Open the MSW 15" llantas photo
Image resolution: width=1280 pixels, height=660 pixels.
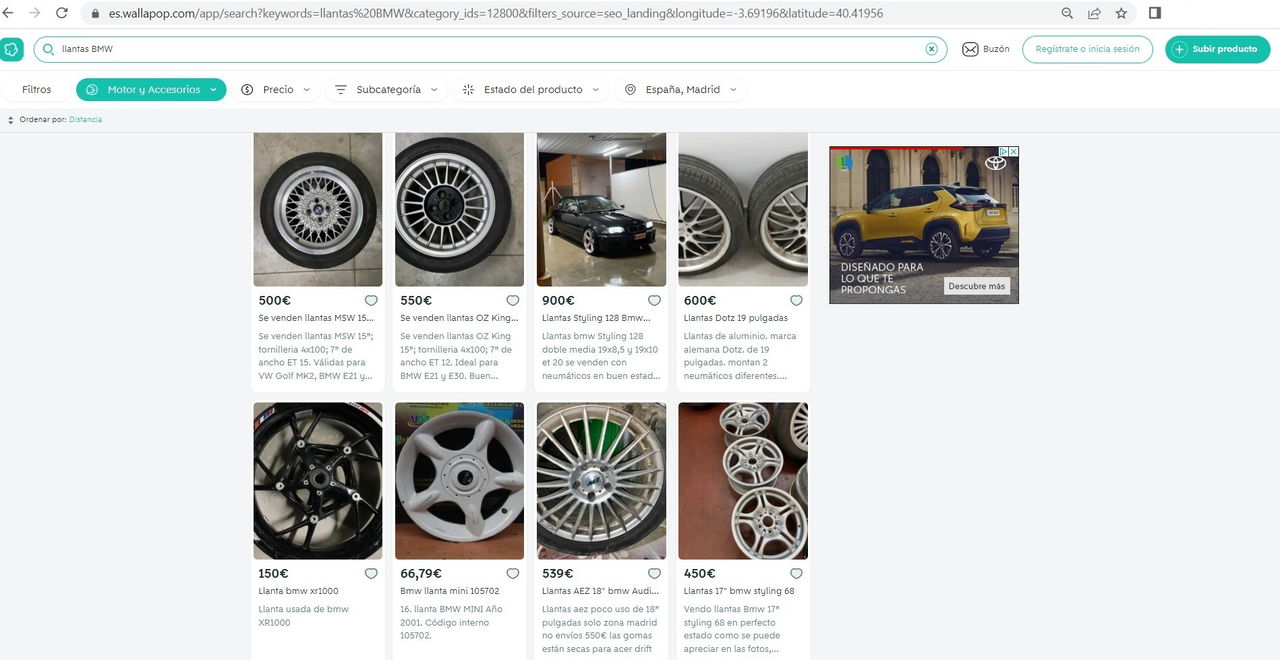tap(318, 210)
